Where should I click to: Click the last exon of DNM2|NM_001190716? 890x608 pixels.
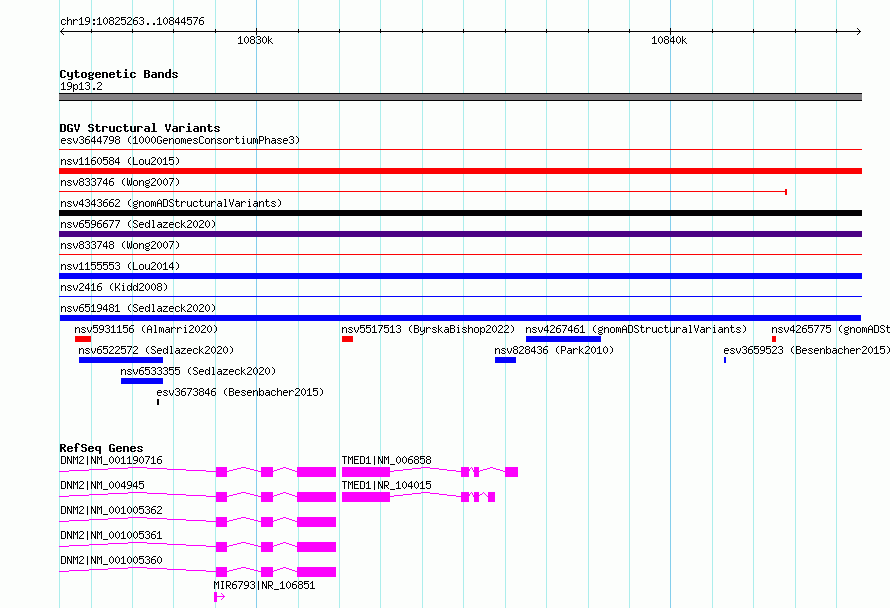[316, 472]
